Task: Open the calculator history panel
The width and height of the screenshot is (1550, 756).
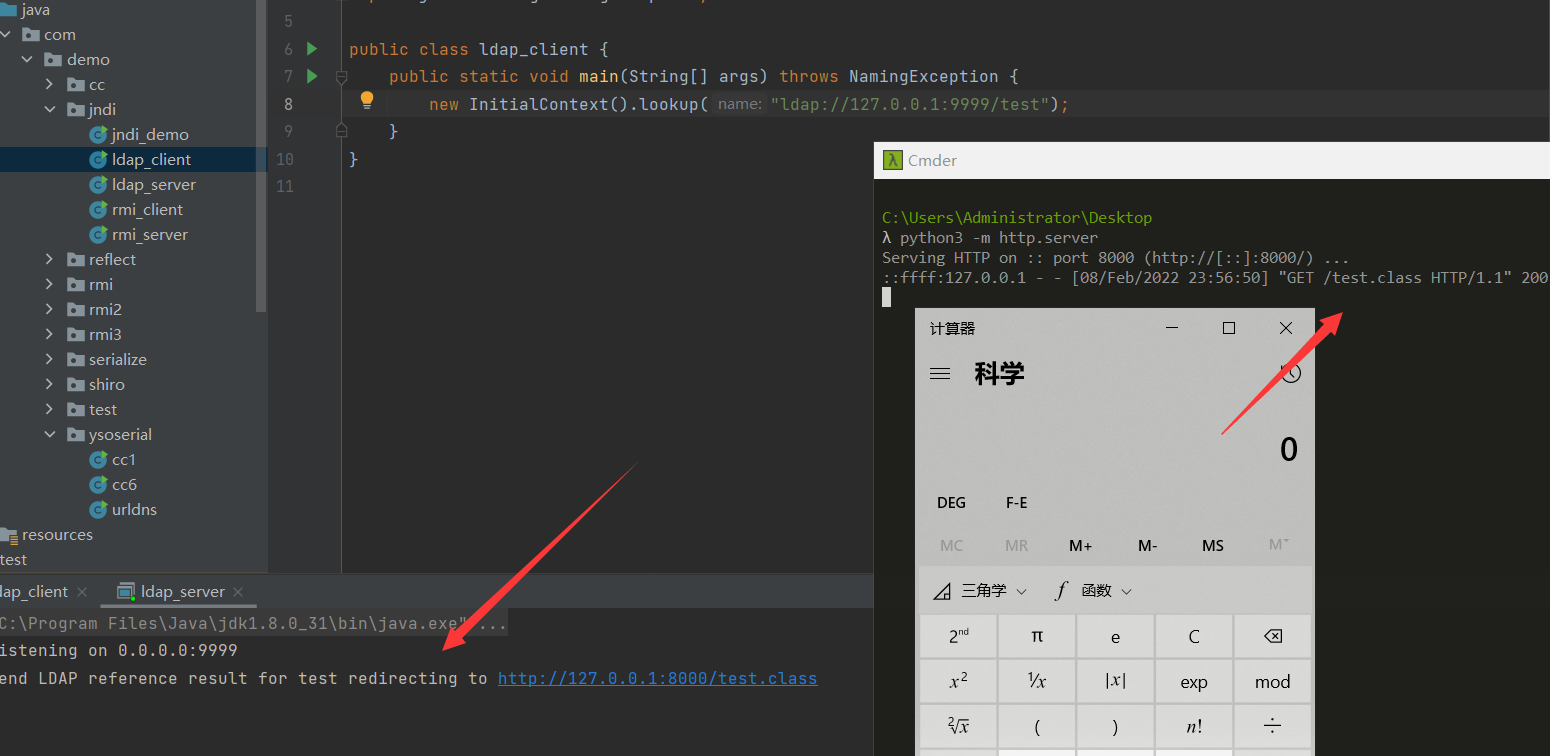Action: (1291, 373)
